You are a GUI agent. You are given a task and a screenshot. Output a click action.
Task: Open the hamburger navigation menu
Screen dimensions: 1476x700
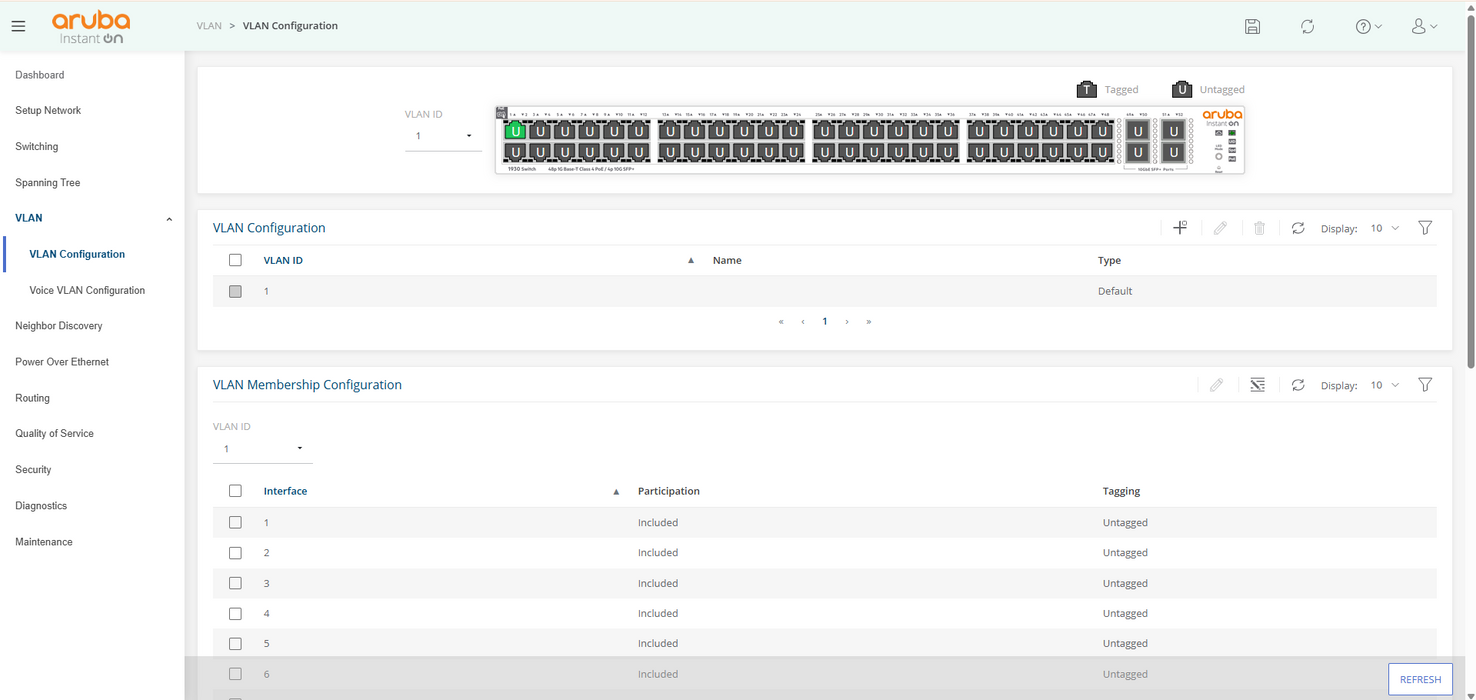coord(19,26)
